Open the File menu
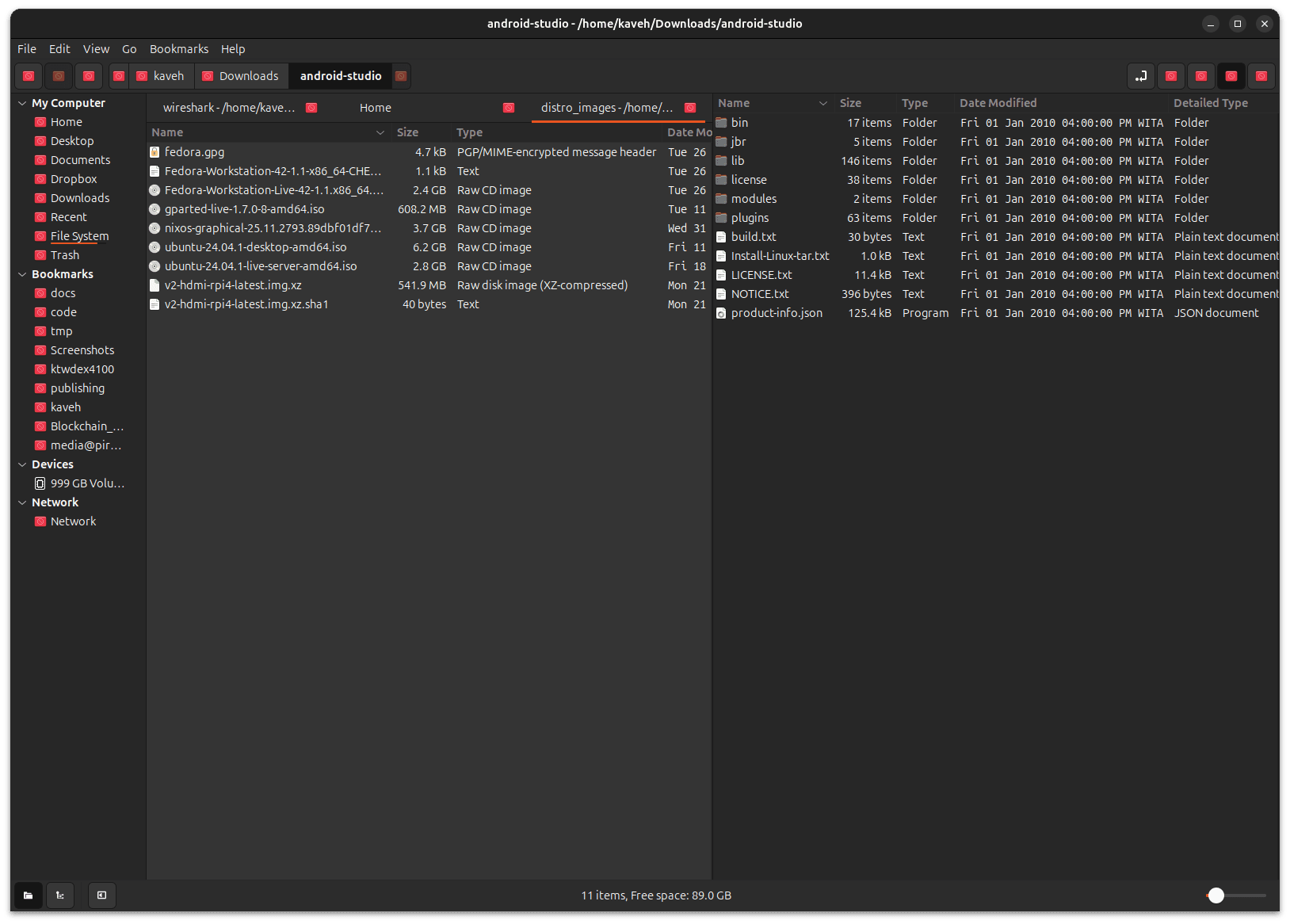Viewport: 1290px width, 924px height. pos(27,49)
